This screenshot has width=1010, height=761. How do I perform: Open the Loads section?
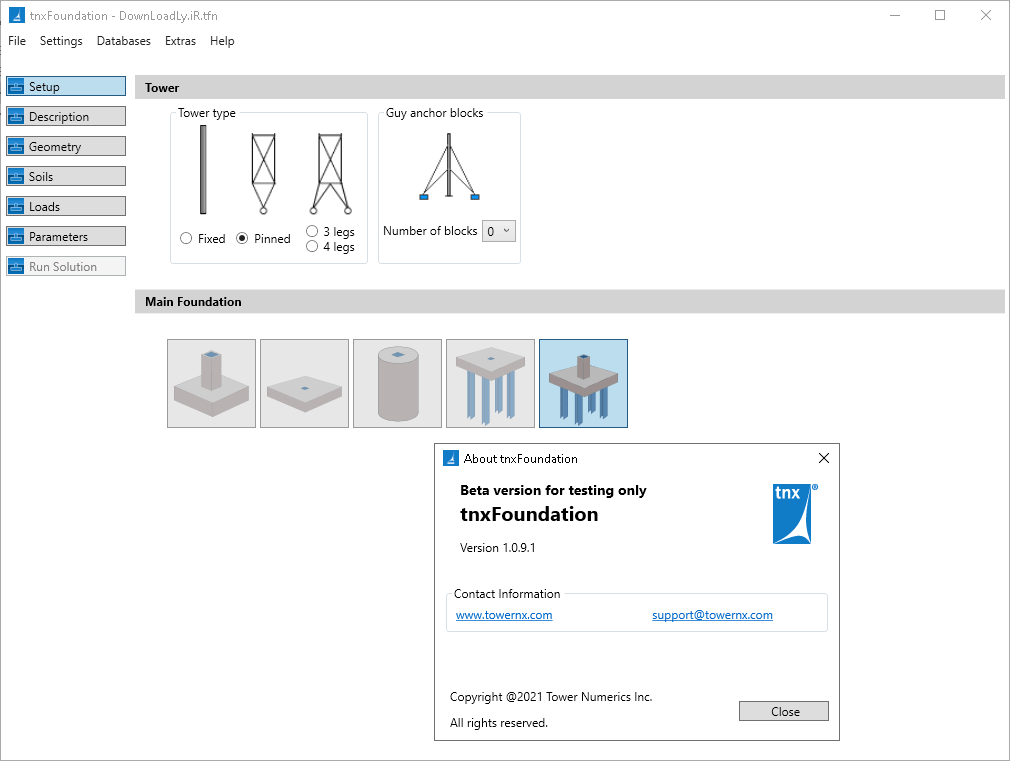pyautogui.click(x=66, y=206)
